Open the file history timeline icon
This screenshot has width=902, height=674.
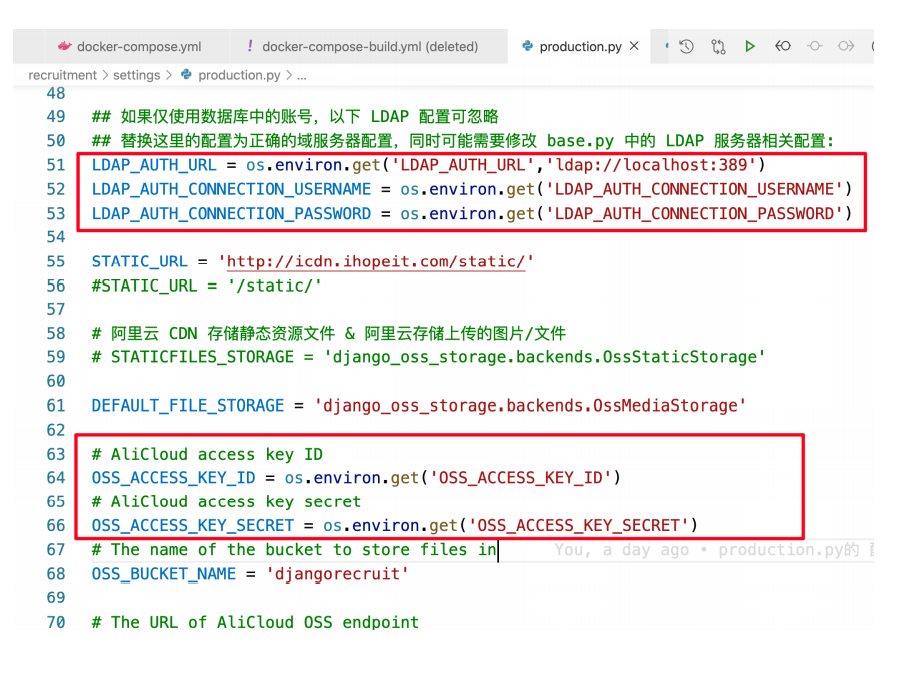[x=686, y=46]
